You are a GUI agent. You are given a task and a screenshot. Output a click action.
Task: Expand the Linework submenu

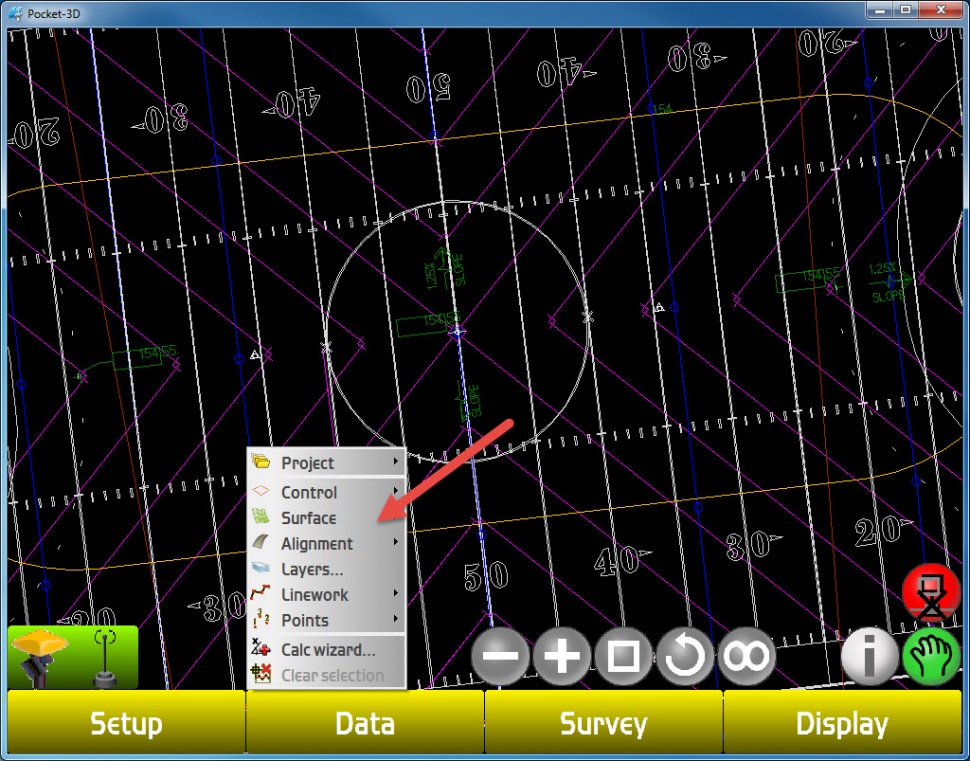coord(326,595)
